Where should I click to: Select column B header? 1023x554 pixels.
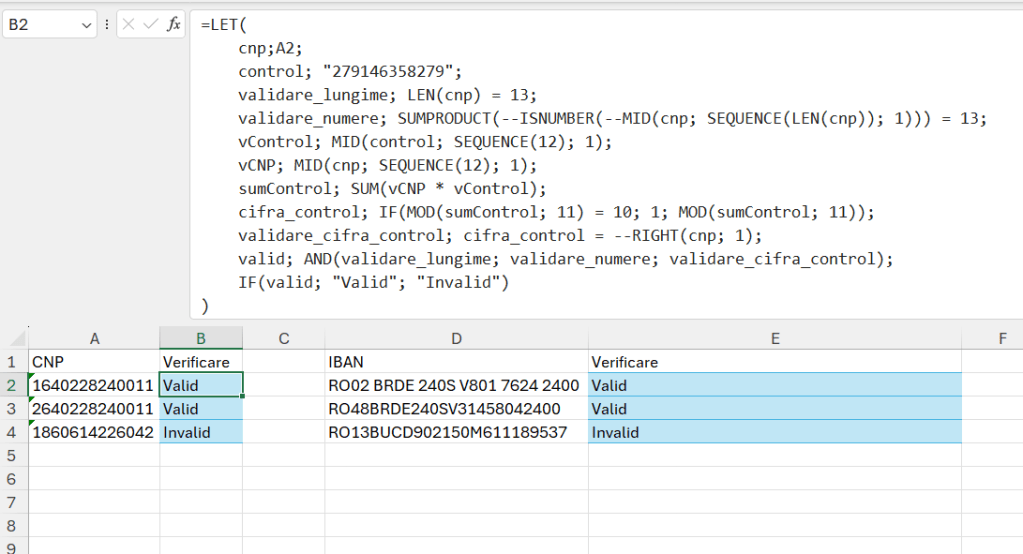tap(201, 338)
